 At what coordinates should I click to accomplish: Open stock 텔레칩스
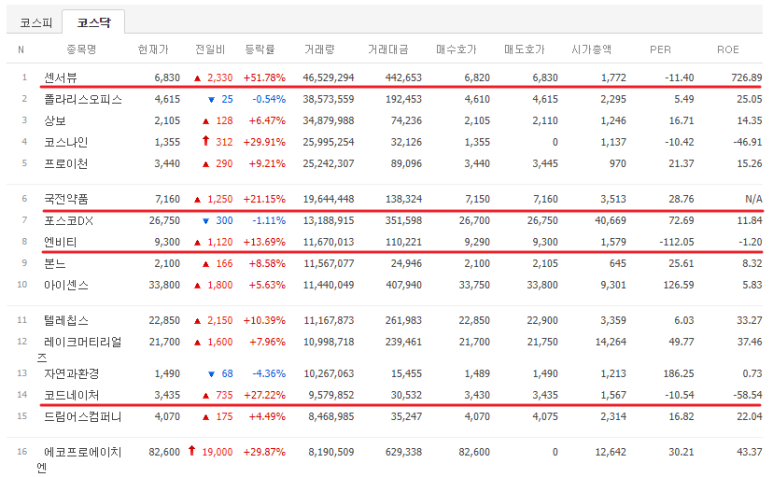[66, 320]
